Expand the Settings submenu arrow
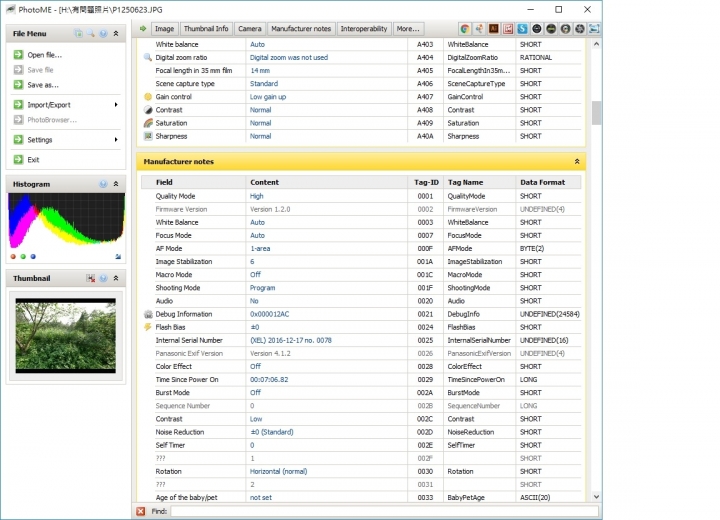Screen dimensions: 720x520 tap(116, 140)
